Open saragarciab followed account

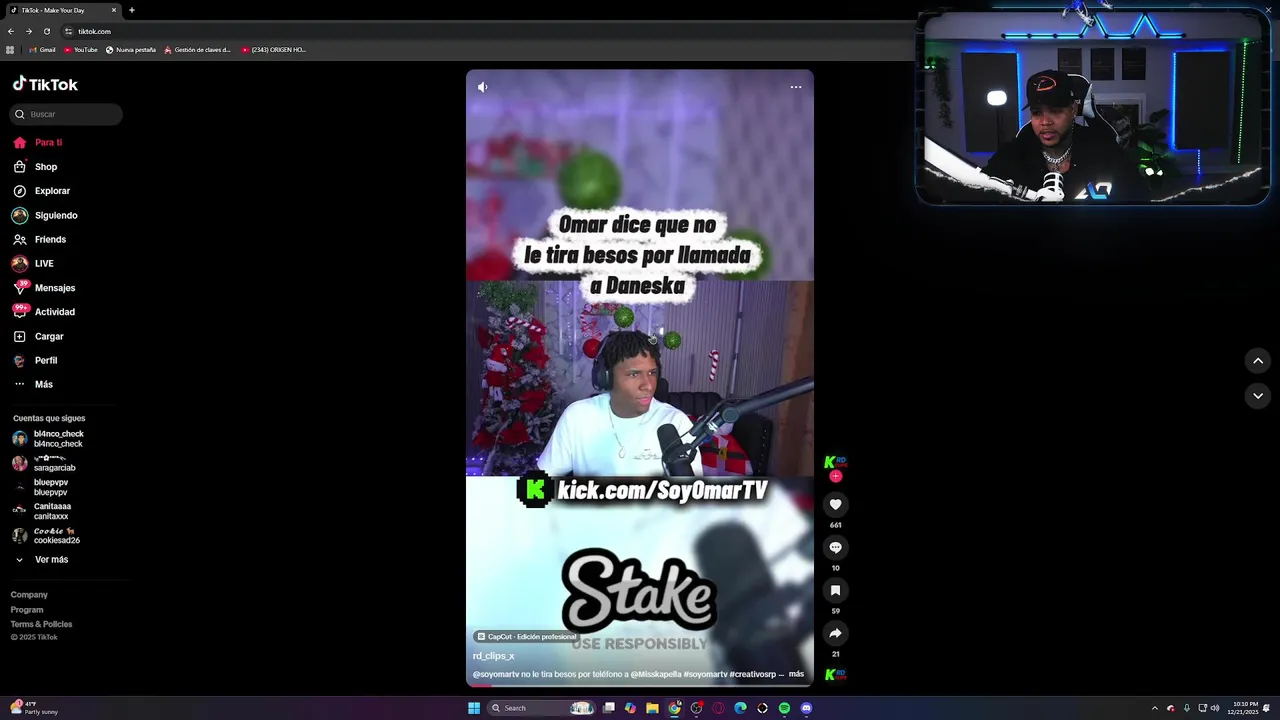click(x=44, y=463)
